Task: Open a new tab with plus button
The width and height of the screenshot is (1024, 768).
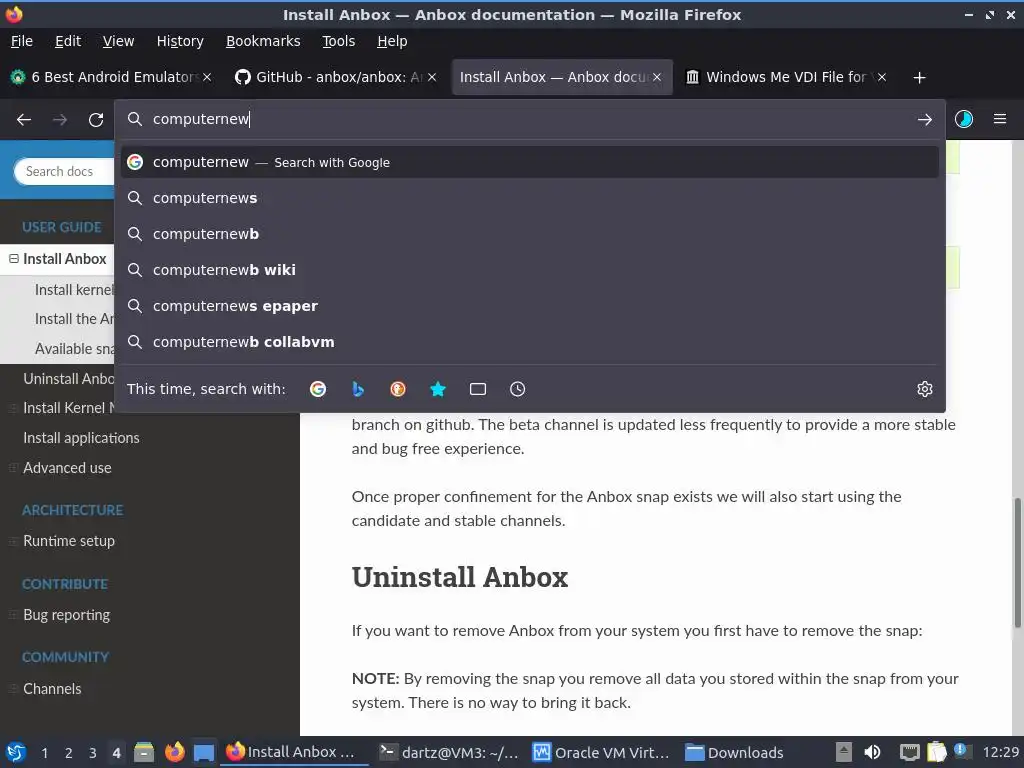Action: (920, 78)
